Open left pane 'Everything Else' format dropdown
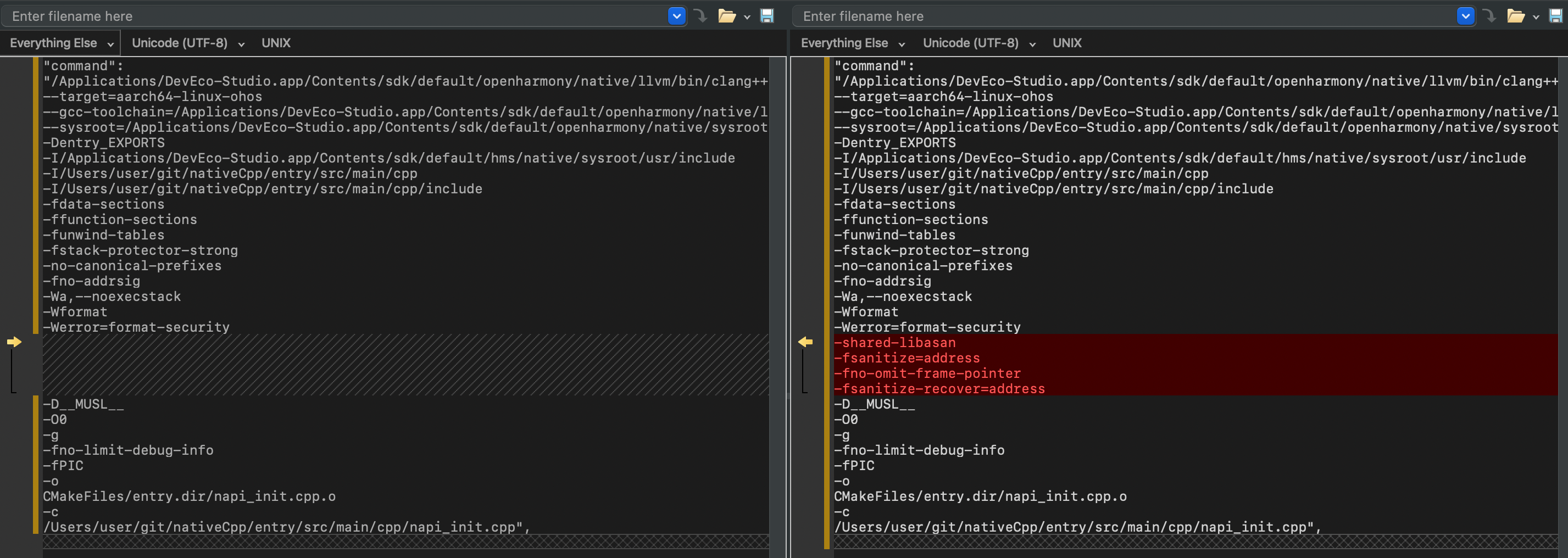 [61, 43]
